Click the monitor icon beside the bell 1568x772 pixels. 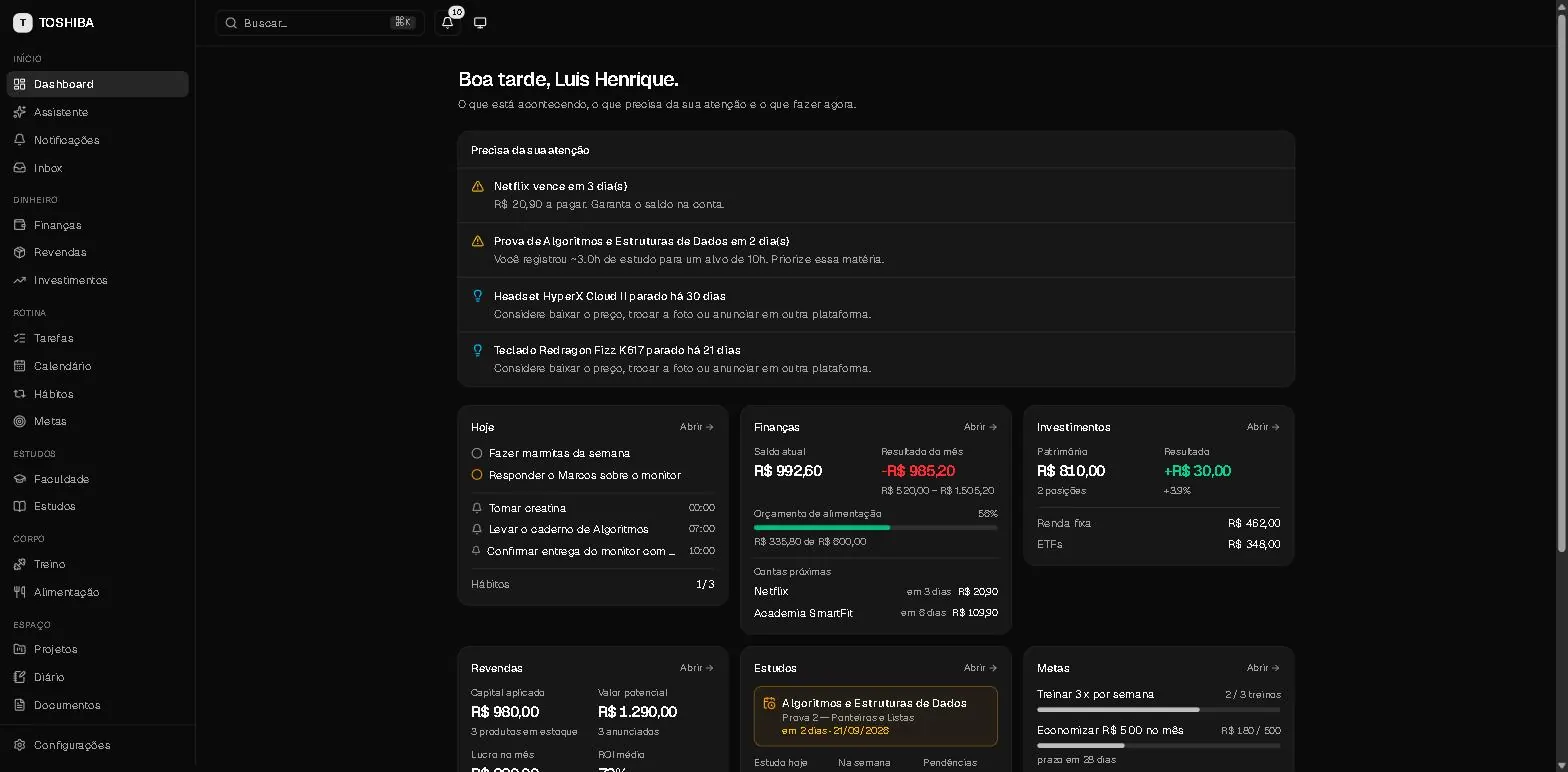pos(480,23)
